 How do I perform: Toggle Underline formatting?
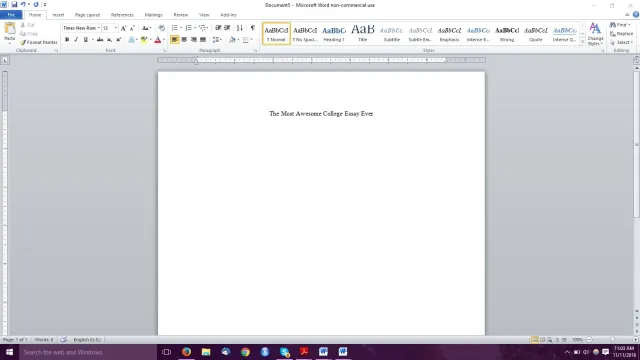(x=85, y=40)
